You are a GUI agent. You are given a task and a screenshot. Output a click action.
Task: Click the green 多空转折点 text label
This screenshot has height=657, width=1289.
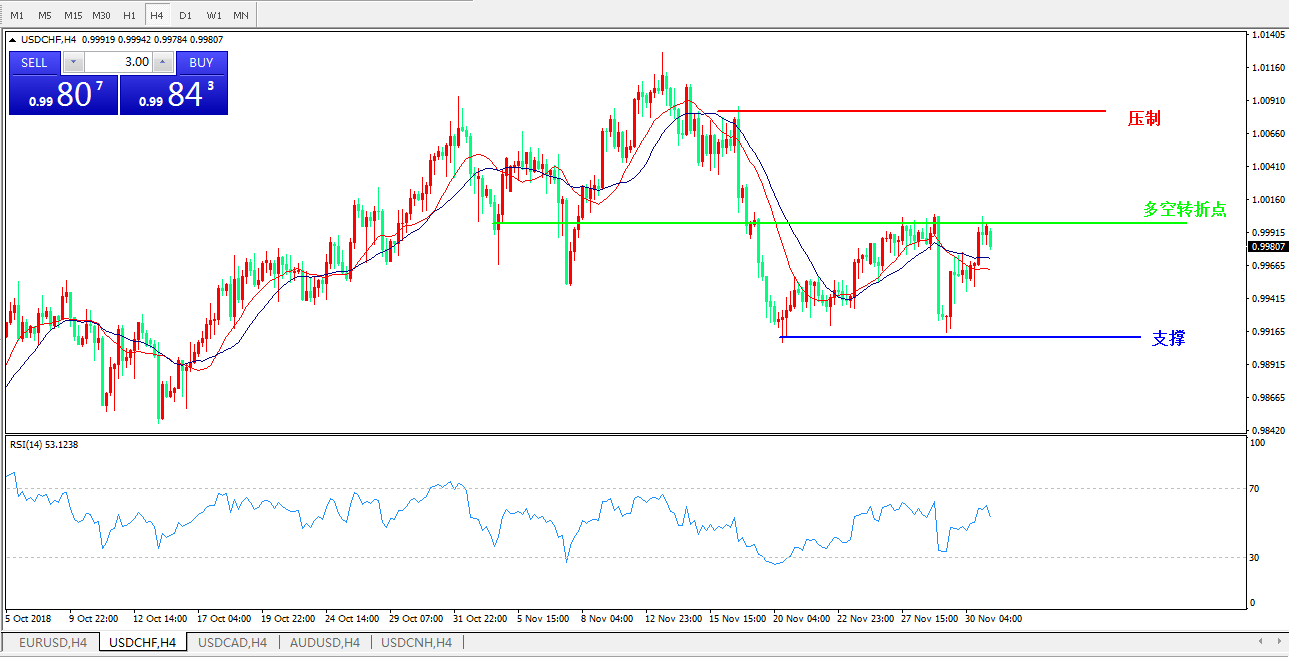pos(1184,210)
